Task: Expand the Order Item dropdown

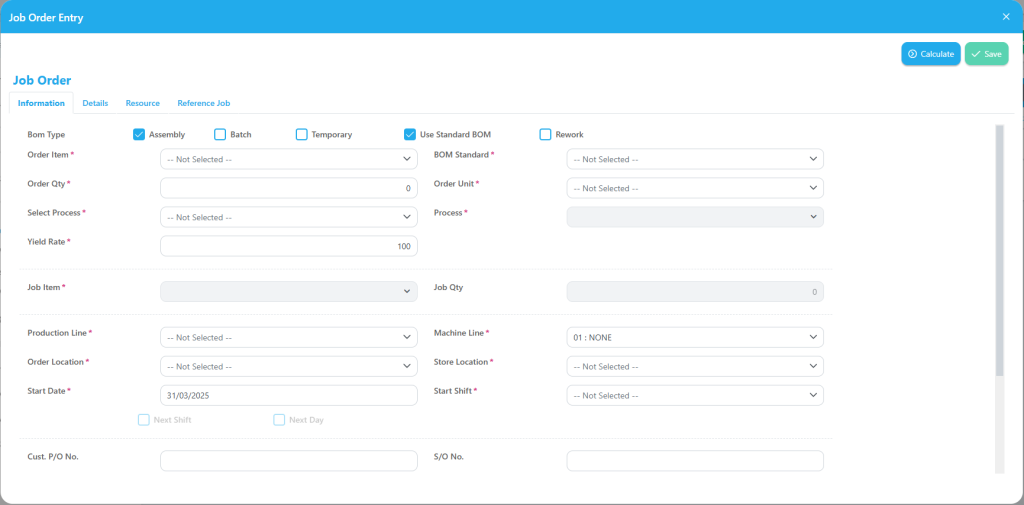Action: tap(289, 159)
